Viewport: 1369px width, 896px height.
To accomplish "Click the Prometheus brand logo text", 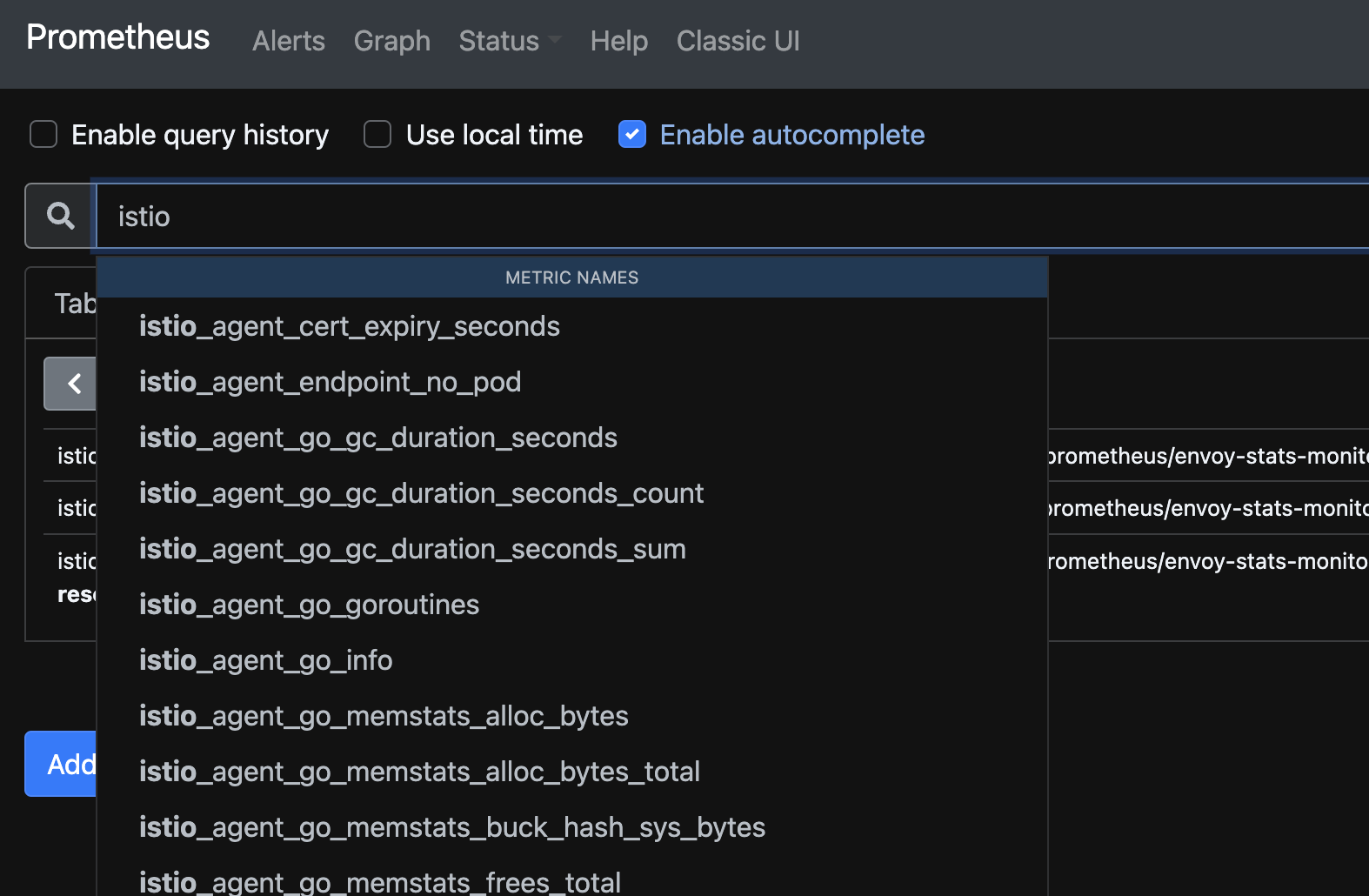I will click(x=118, y=37).
